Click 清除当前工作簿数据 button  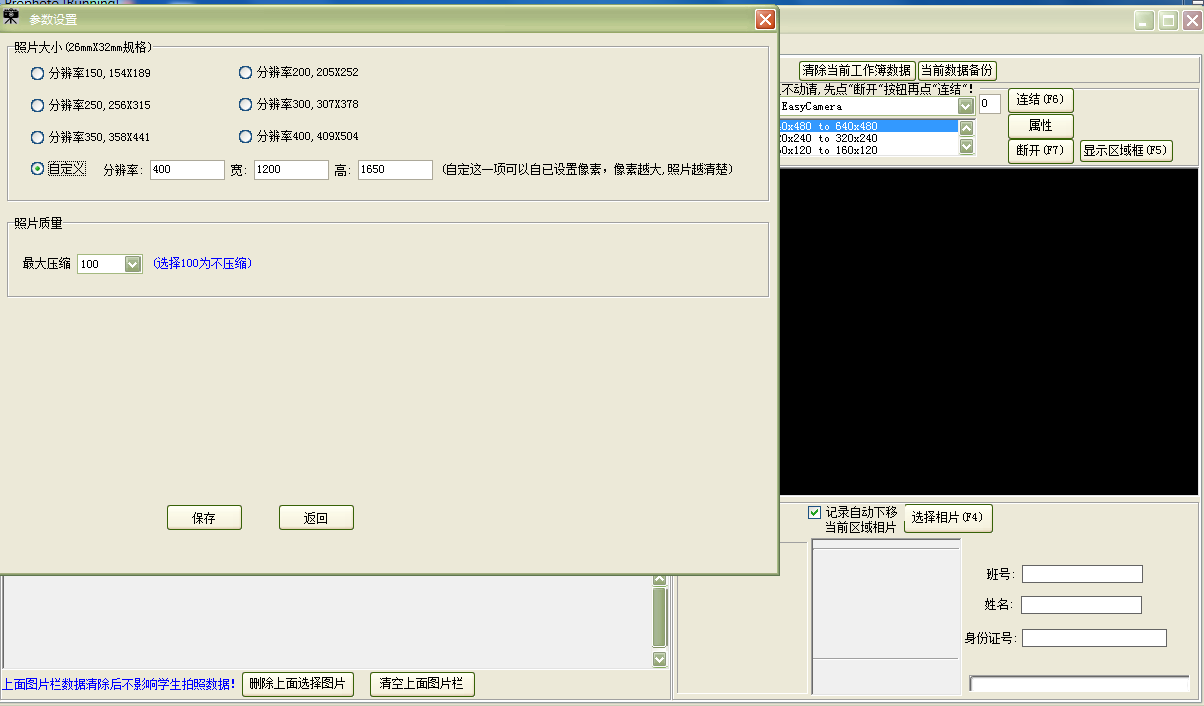857,70
